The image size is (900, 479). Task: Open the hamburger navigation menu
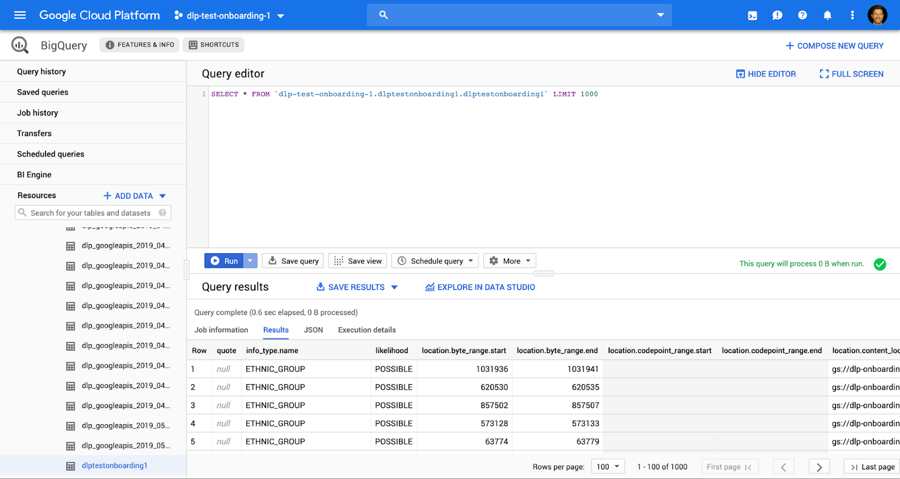click(x=19, y=15)
